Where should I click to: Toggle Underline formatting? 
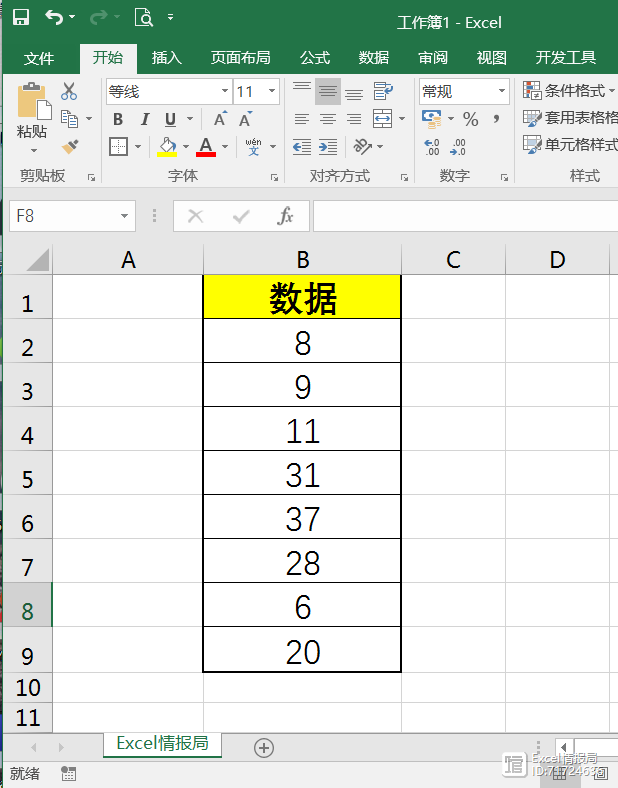pos(170,119)
